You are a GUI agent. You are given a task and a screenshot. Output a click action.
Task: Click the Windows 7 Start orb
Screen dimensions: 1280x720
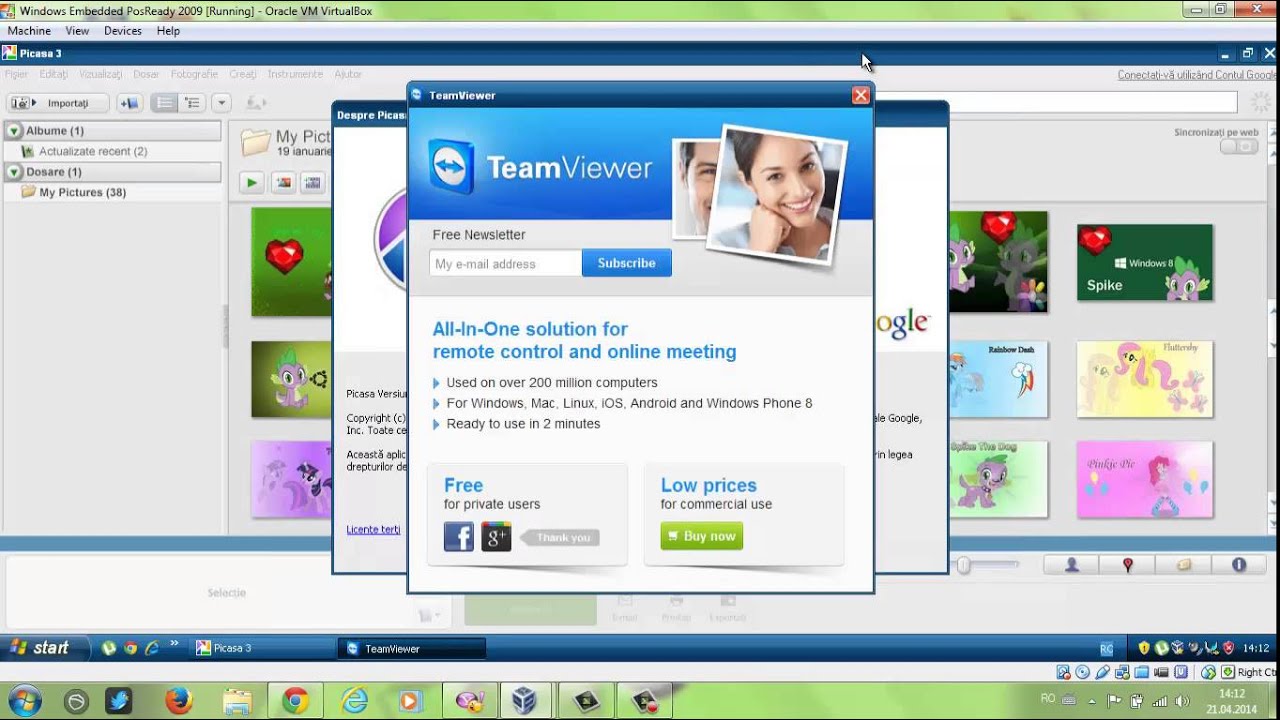tap(24, 701)
